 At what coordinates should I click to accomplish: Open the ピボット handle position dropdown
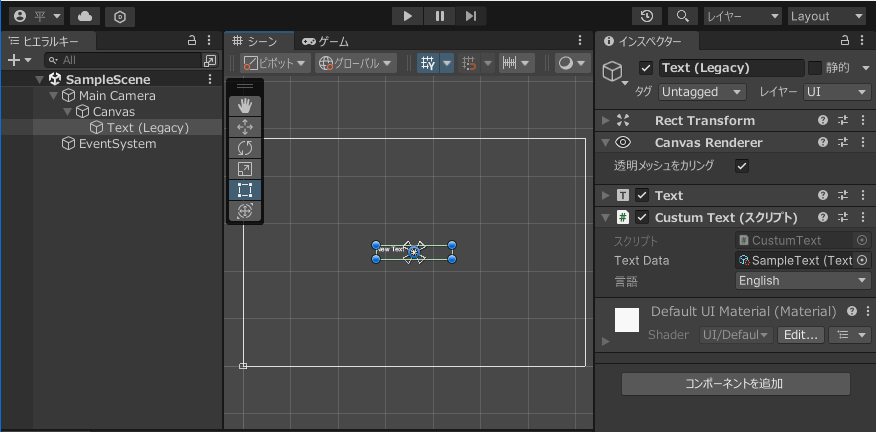click(x=275, y=63)
